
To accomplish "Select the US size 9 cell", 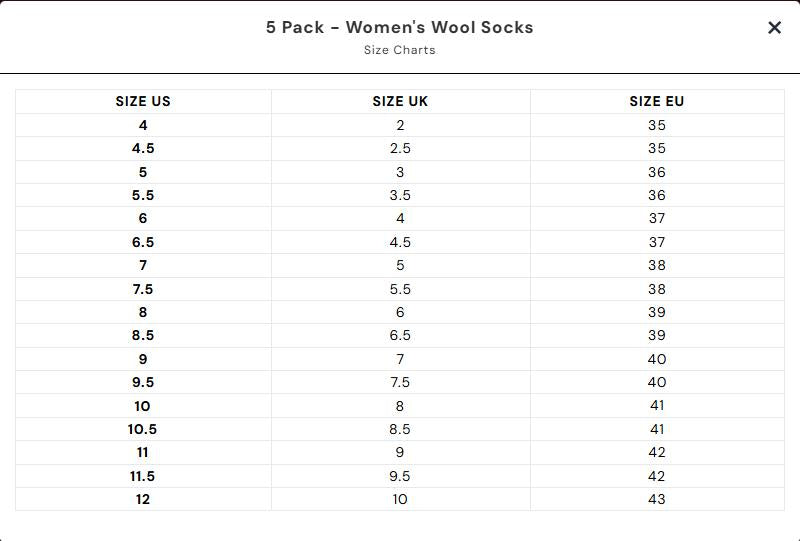I will [x=143, y=359].
